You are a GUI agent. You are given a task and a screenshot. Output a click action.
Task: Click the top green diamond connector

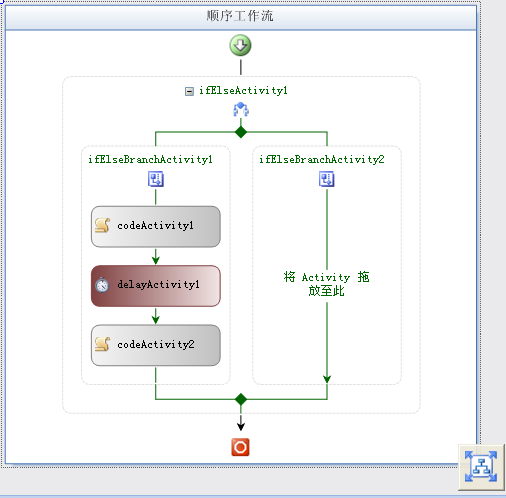[241, 132]
